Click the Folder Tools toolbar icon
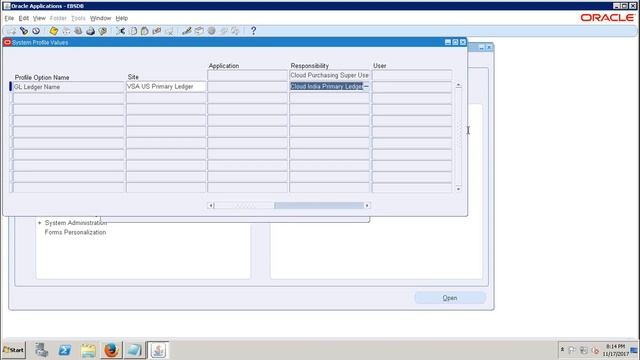The image size is (640, 360). [236, 31]
